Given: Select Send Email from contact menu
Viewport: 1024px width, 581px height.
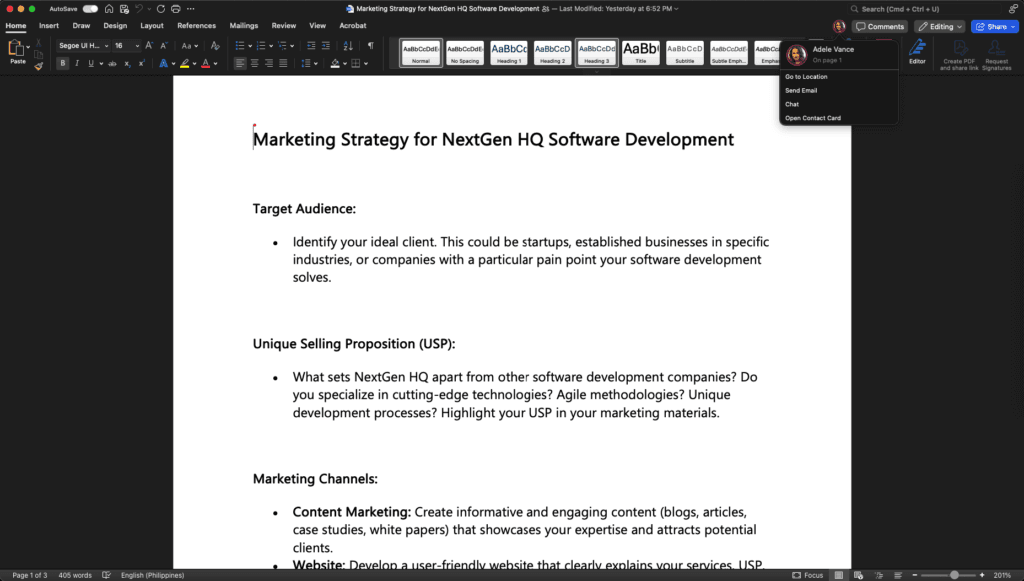Looking at the screenshot, I should 801,90.
